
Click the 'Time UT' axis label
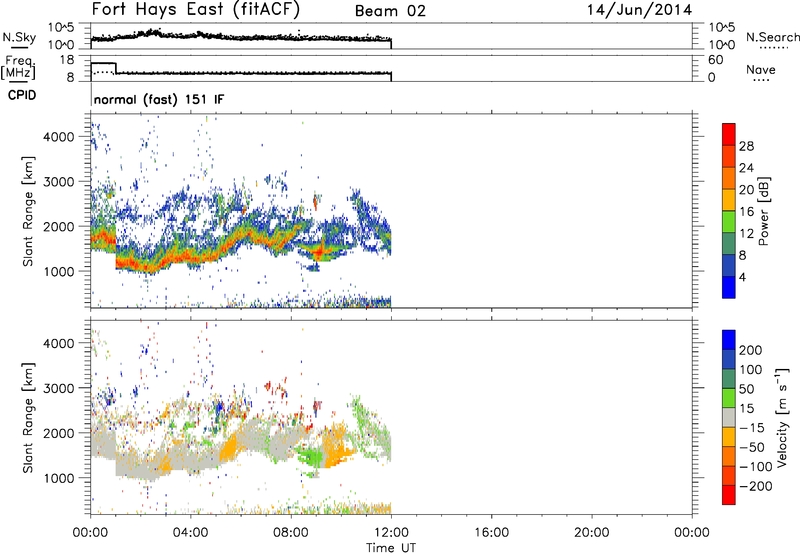click(391, 548)
